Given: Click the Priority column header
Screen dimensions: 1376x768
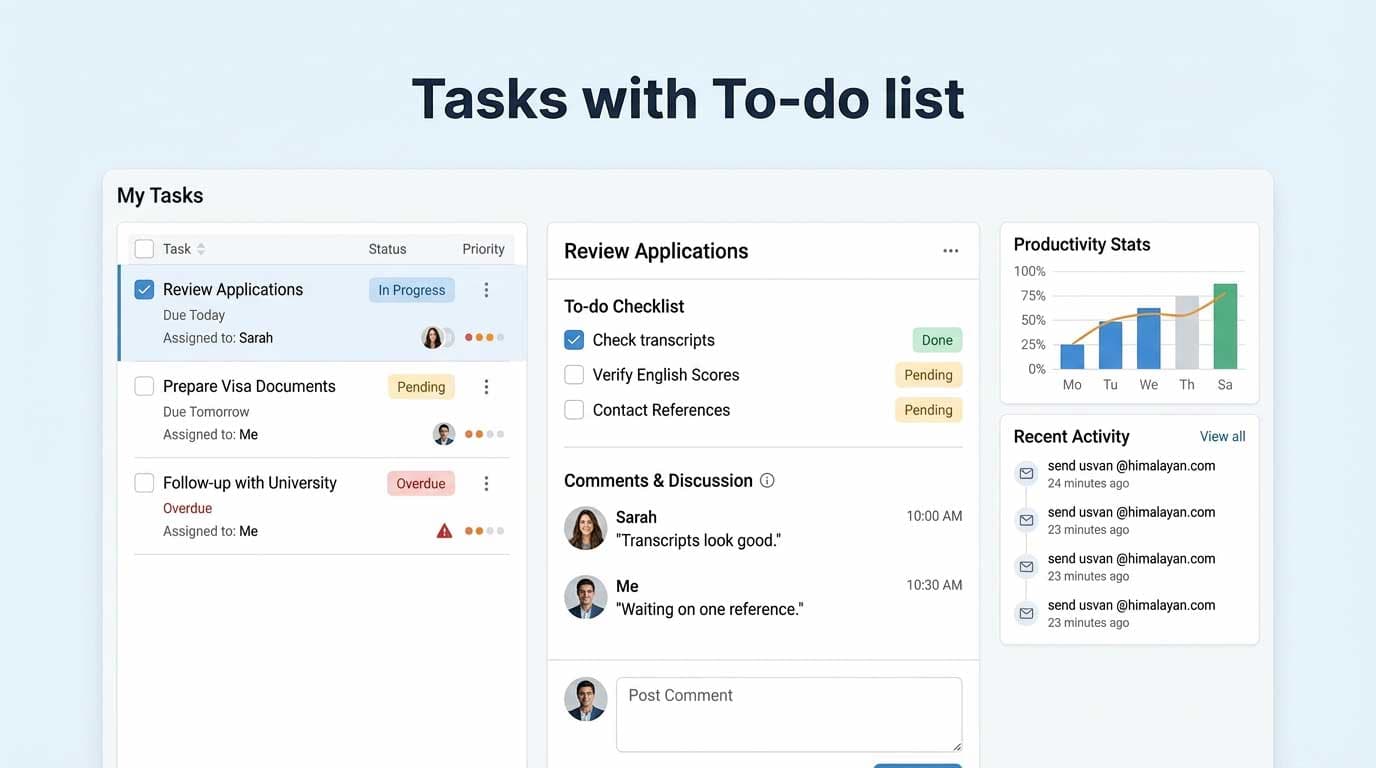Looking at the screenshot, I should pos(483,248).
